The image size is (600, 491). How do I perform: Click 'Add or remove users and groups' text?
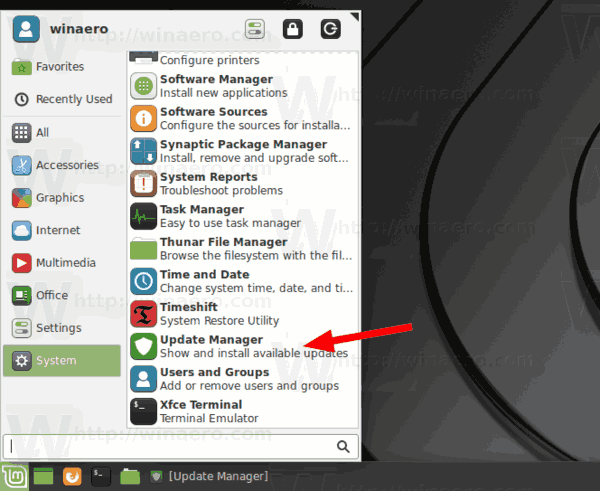coord(249,386)
